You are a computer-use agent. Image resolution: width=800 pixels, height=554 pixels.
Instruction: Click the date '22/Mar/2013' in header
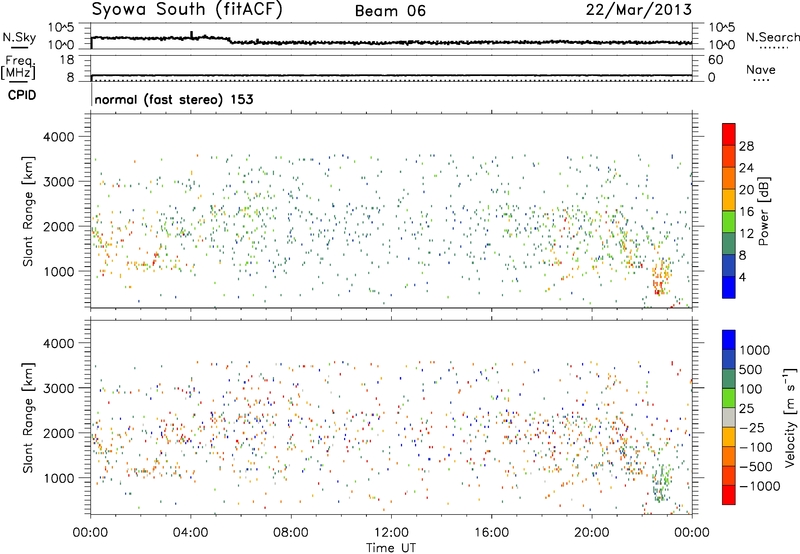tap(639, 10)
